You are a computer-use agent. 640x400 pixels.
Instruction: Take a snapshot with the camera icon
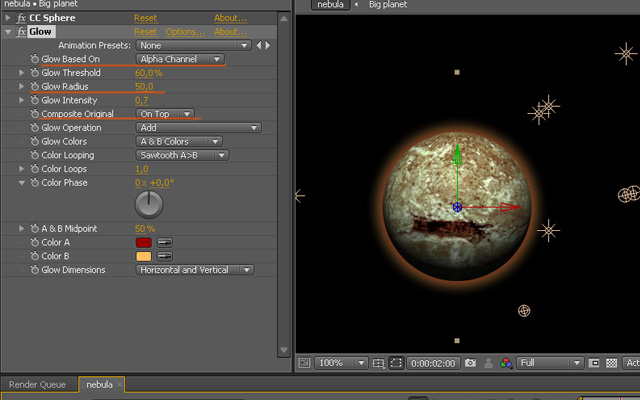click(470, 363)
